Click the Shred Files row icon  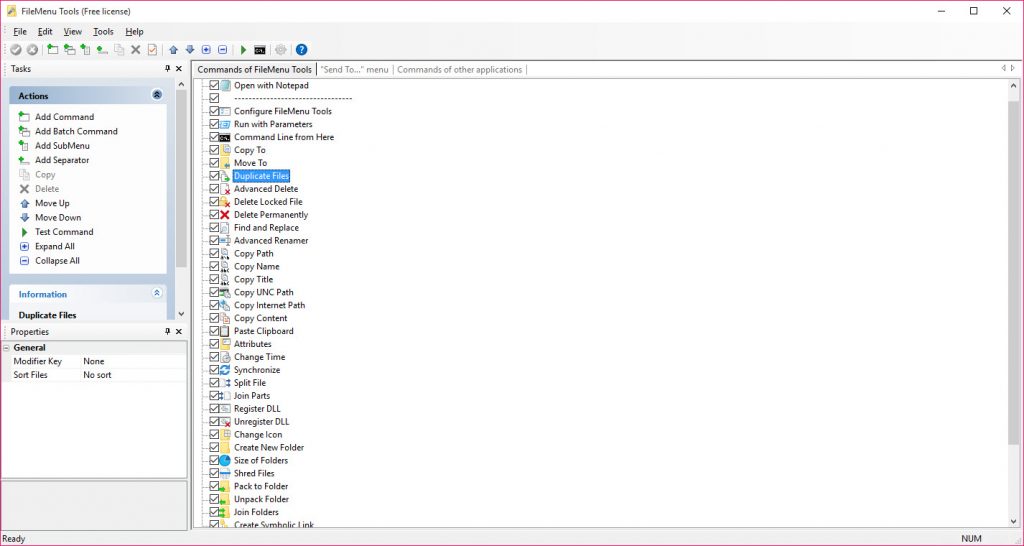point(225,474)
